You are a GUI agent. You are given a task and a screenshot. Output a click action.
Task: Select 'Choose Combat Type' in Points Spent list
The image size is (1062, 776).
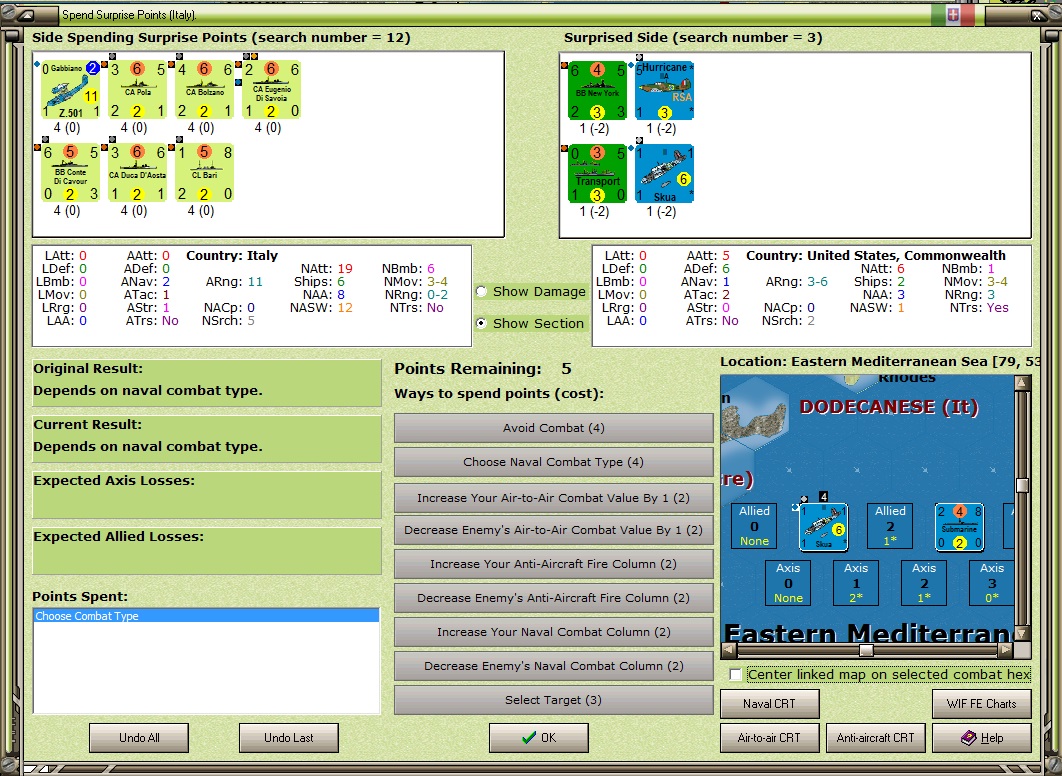point(206,616)
